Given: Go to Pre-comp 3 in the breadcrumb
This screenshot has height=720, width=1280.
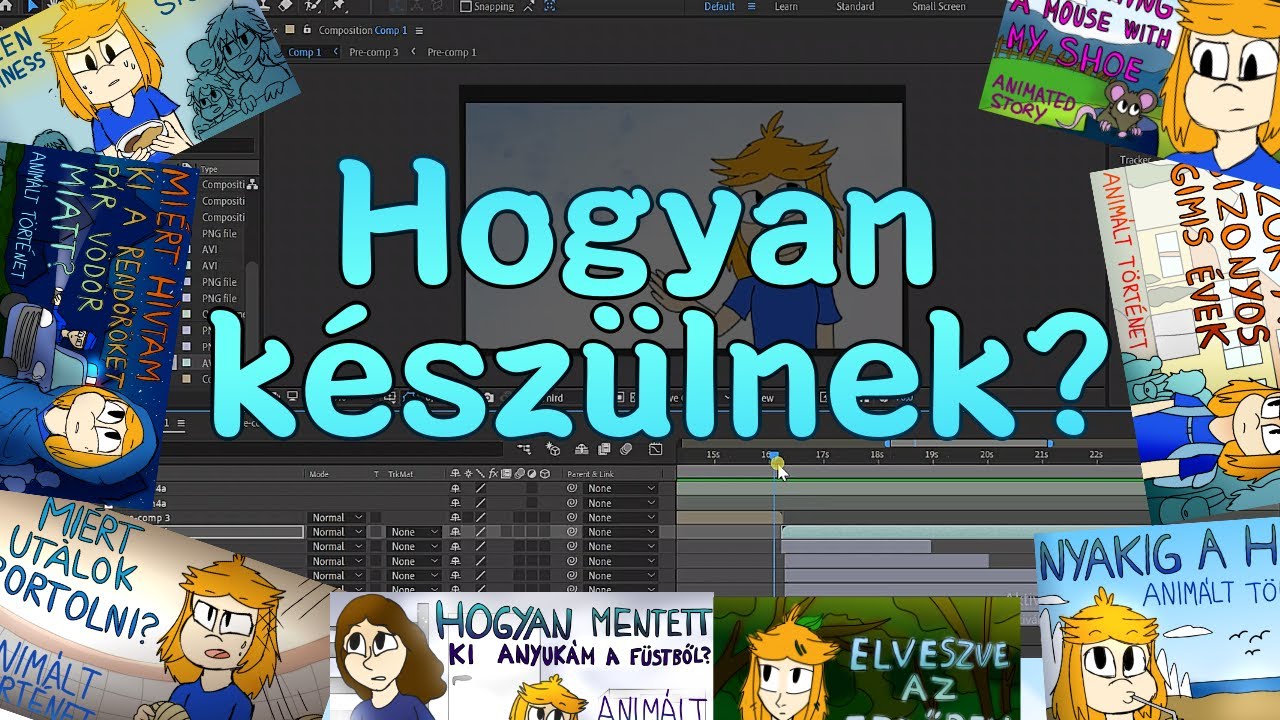Looking at the screenshot, I should click(x=374, y=52).
